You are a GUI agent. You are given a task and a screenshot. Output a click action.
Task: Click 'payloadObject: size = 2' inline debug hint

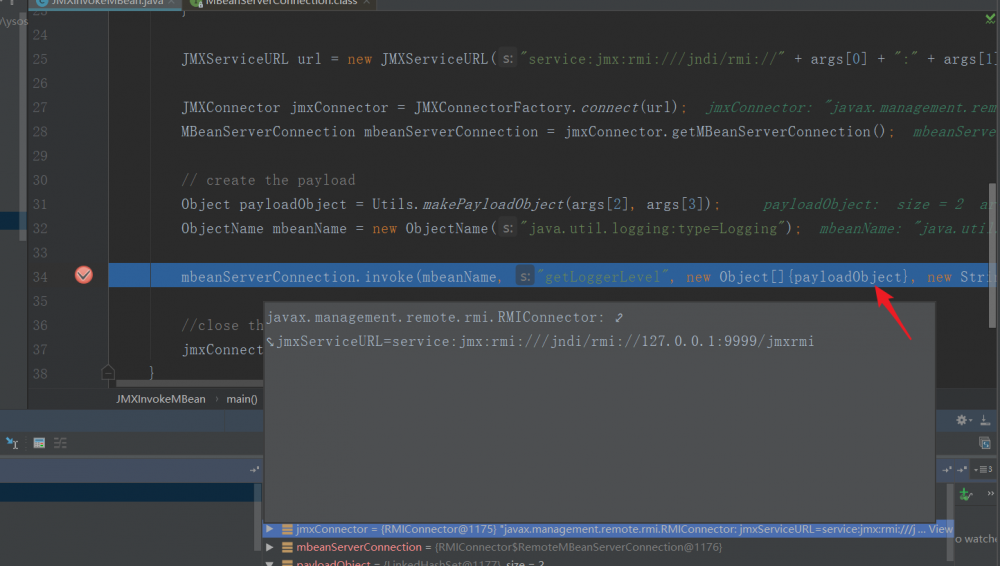click(864, 204)
